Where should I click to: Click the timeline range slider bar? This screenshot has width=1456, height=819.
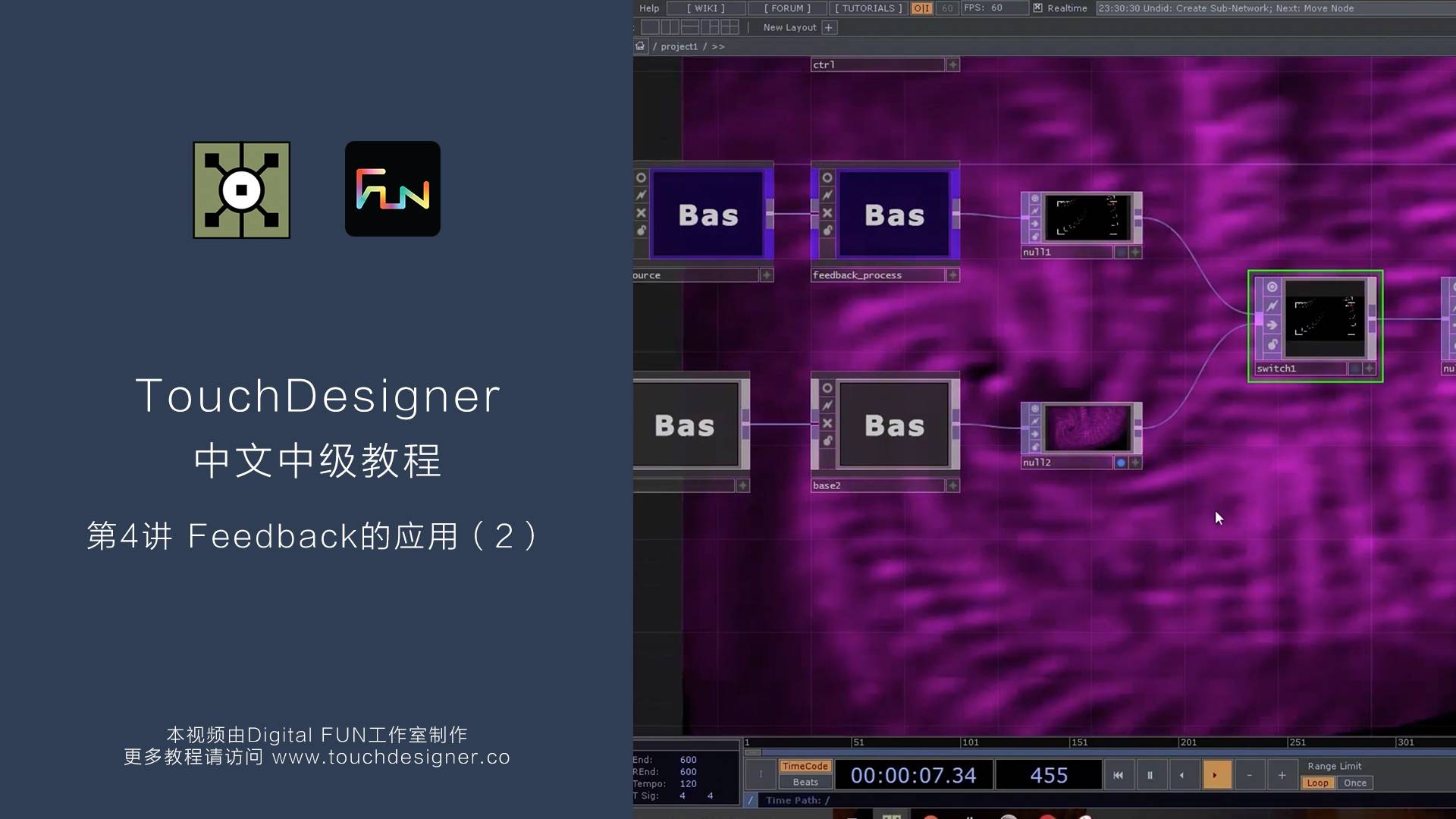(1100, 752)
